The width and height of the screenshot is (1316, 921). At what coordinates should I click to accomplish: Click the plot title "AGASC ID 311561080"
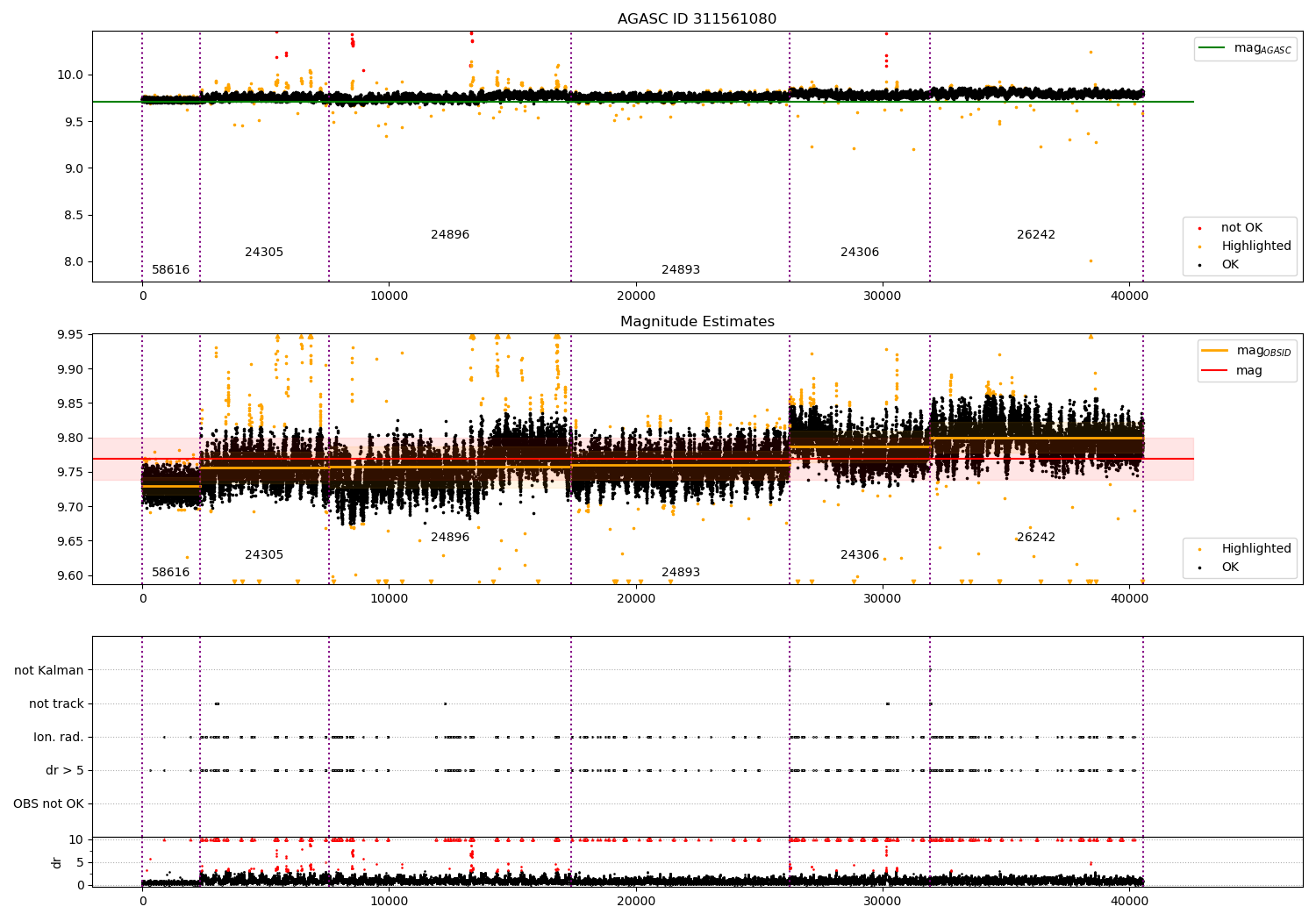click(x=697, y=18)
